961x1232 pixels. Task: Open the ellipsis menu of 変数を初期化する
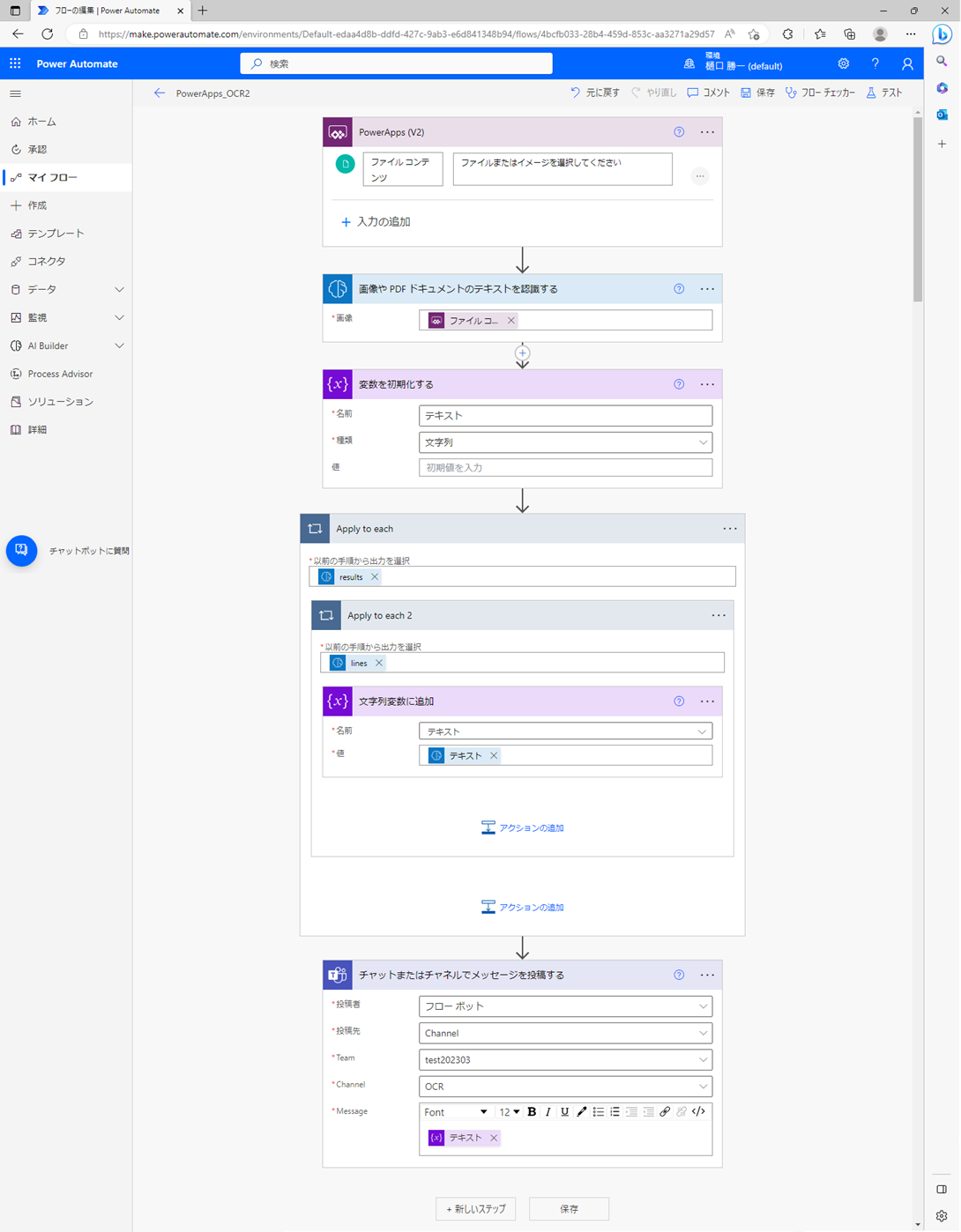707,384
